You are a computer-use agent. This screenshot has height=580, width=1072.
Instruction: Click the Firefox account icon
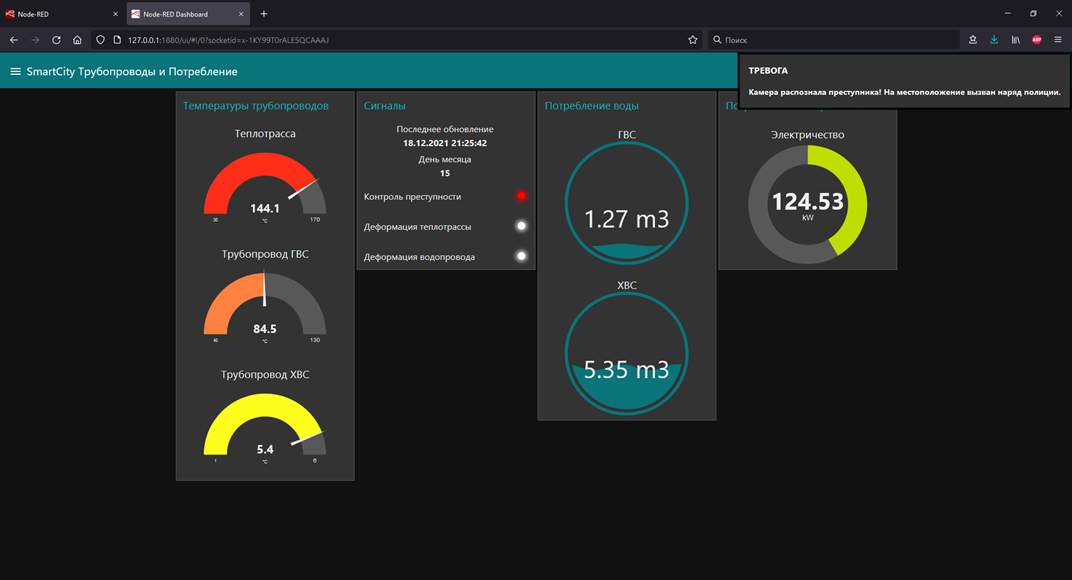972,40
